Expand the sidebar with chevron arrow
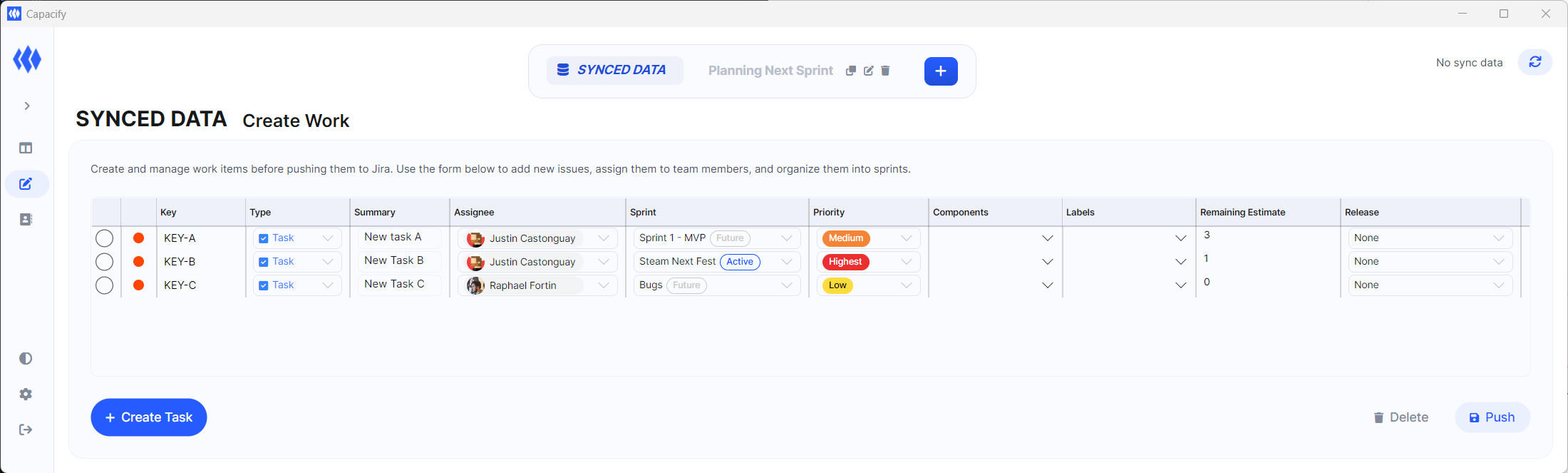Viewport: 1568px width, 473px height. pyautogui.click(x=27, y=106)
